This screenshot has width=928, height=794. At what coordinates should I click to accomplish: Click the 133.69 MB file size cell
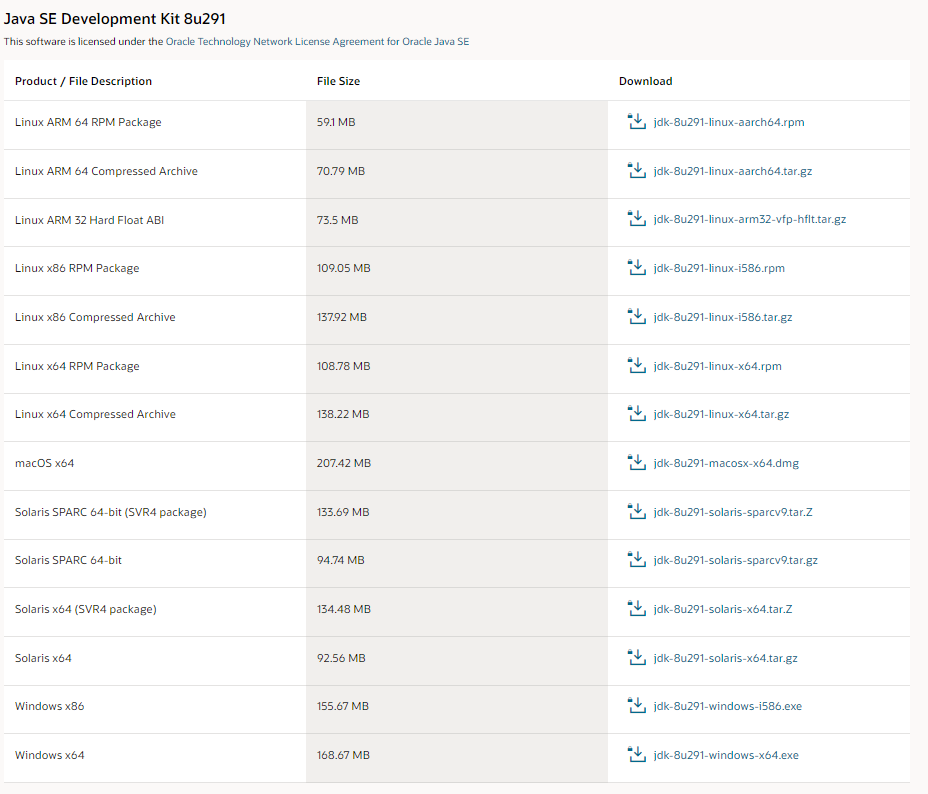pos(457,515)
